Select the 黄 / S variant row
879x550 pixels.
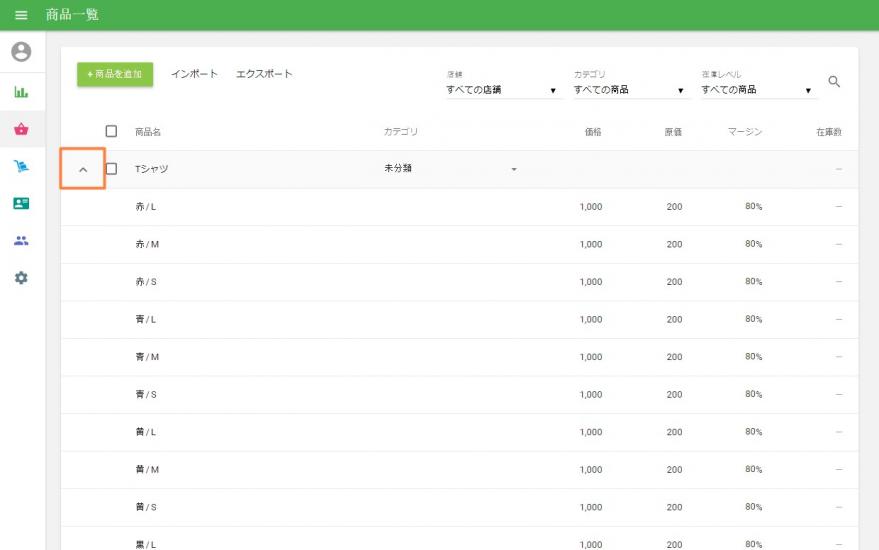pyautogui.click(x=460, y=507)
